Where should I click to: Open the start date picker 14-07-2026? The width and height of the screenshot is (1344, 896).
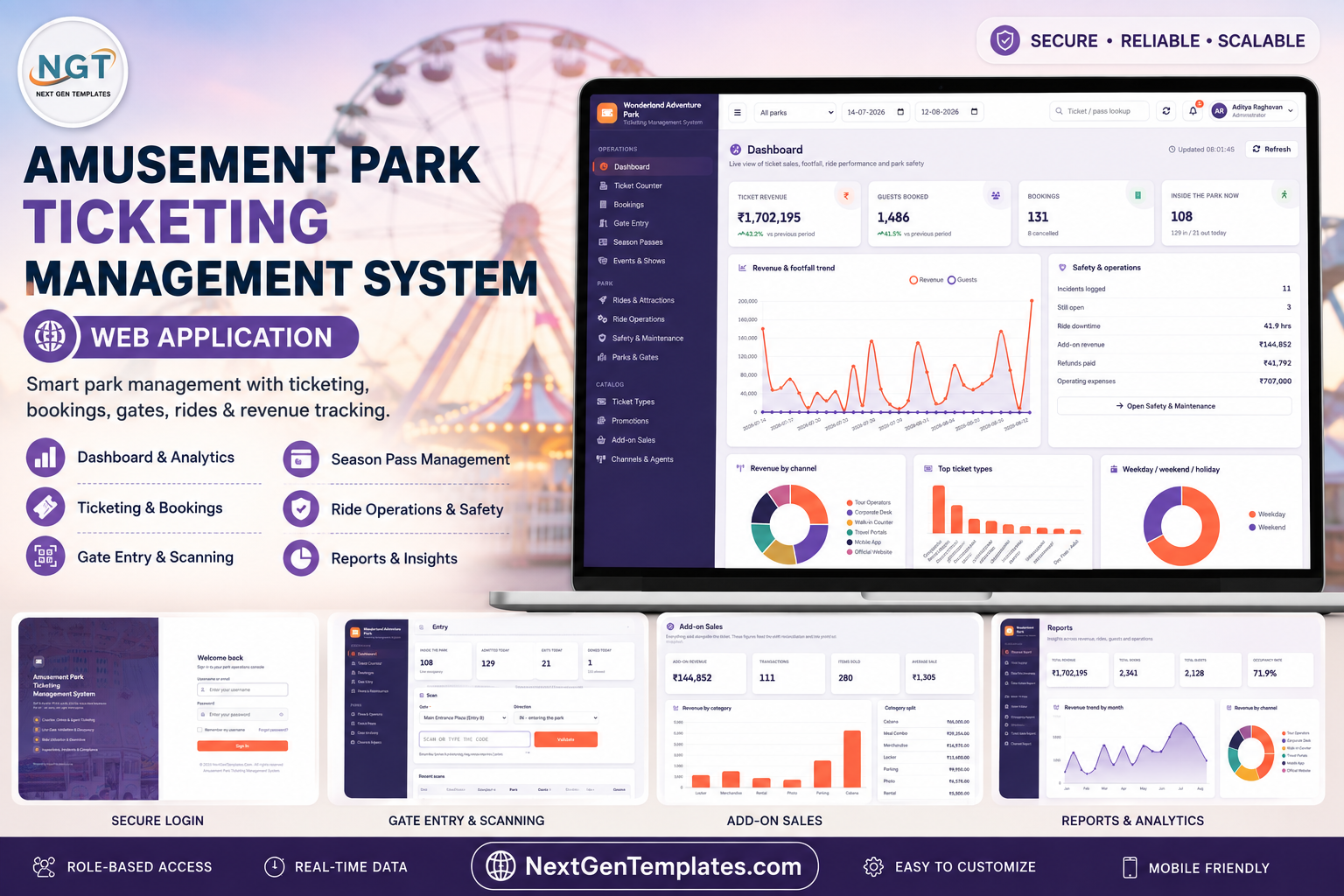point(875,112)
